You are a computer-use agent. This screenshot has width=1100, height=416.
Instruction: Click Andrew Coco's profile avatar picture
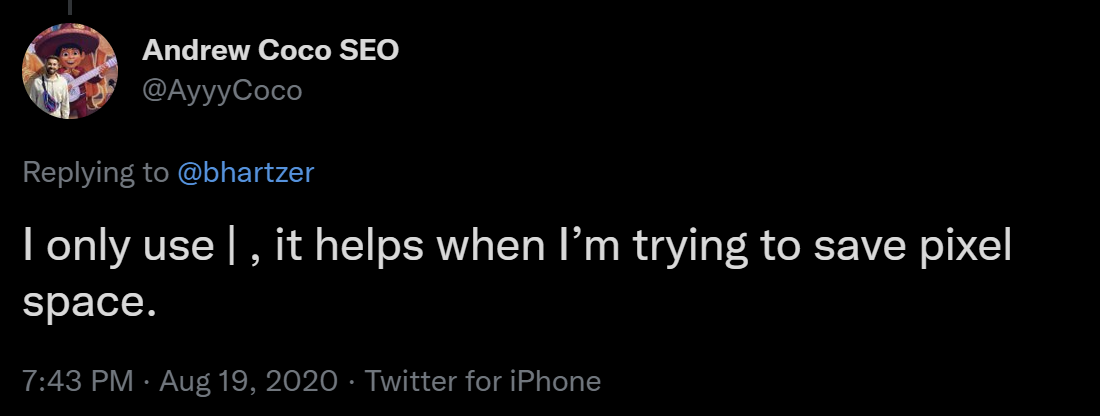pyautogui.click(x=70, y=72)
